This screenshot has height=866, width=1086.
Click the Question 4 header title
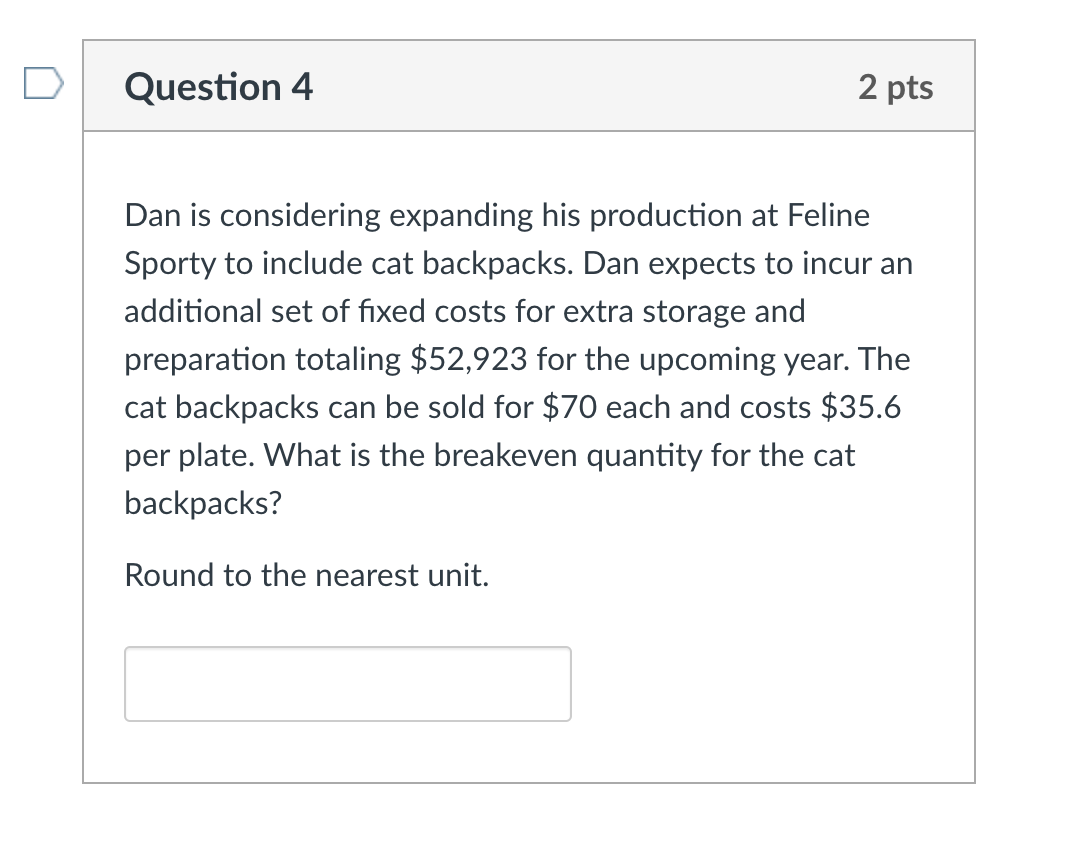click(x=217, y=87)
